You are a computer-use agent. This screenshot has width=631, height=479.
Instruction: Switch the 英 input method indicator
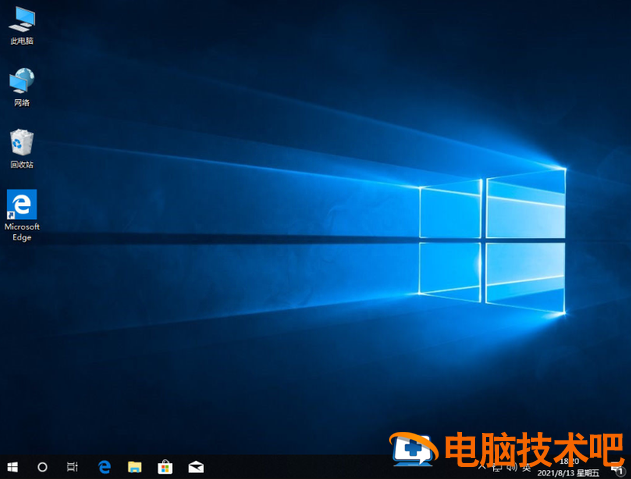tap(526, 468)
